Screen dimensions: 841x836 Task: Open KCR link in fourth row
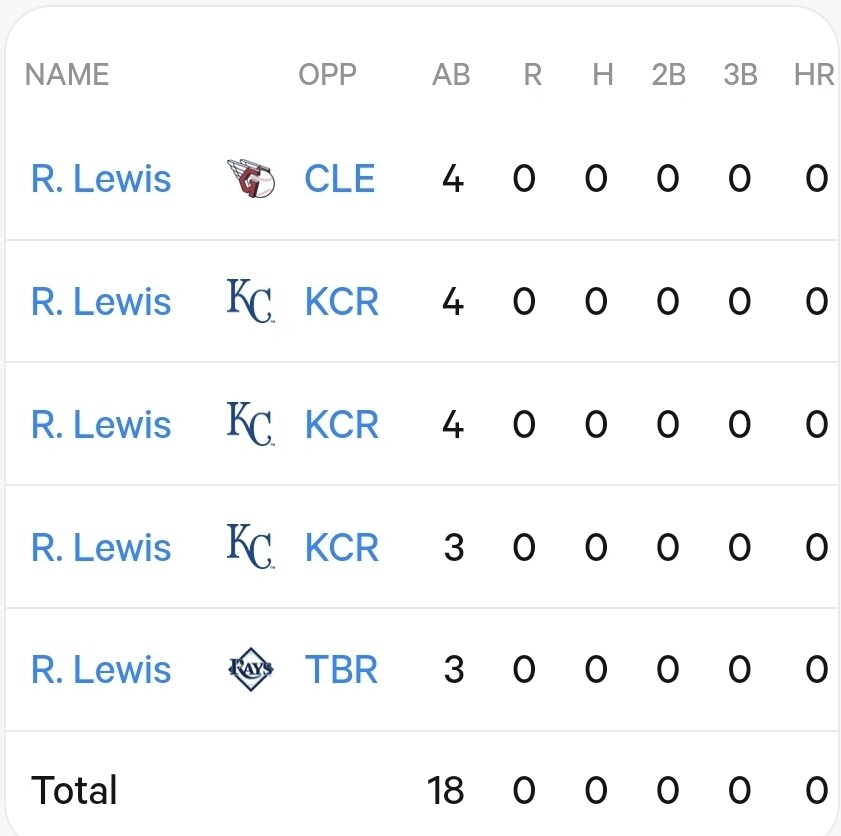coord(342,547)
